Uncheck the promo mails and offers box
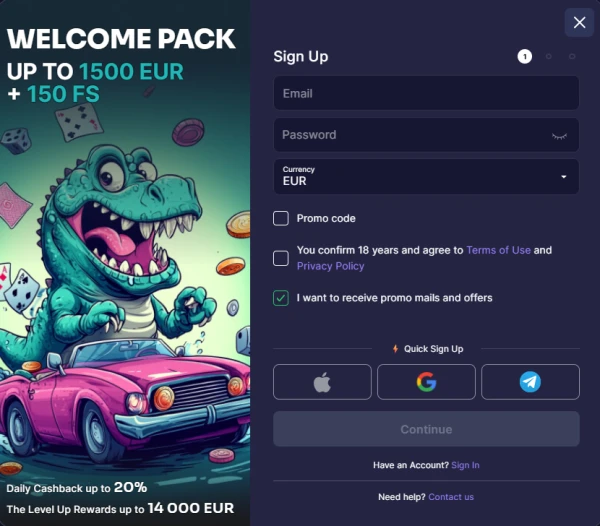 click(x=281, y=298)
